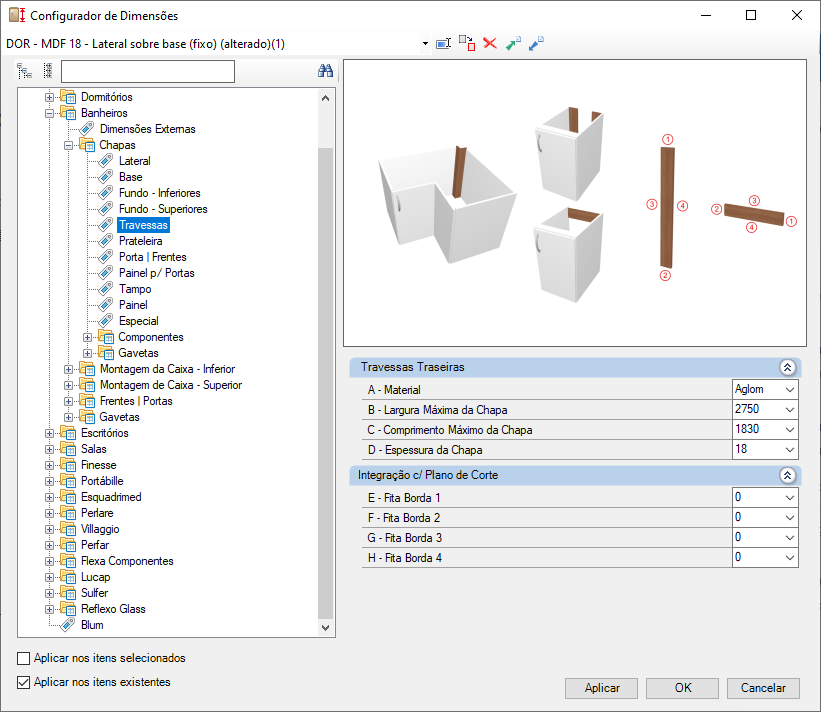Click the tree search input field
821x712 pixels.
pos(148,71)
